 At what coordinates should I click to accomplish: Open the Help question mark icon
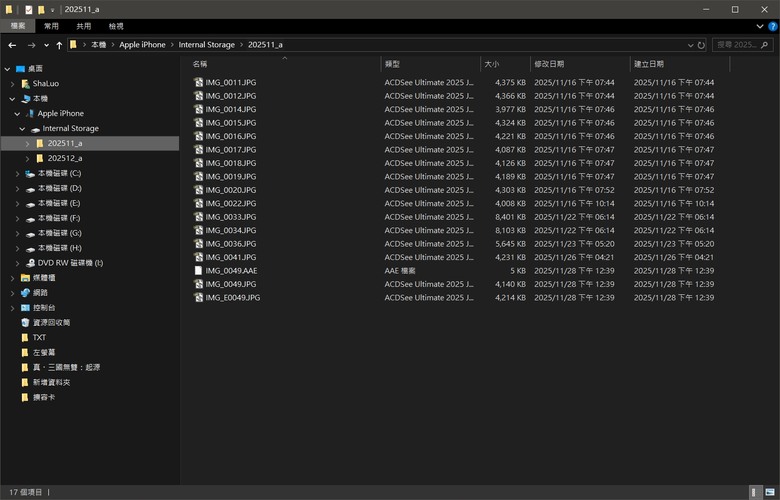coord(773,26)
